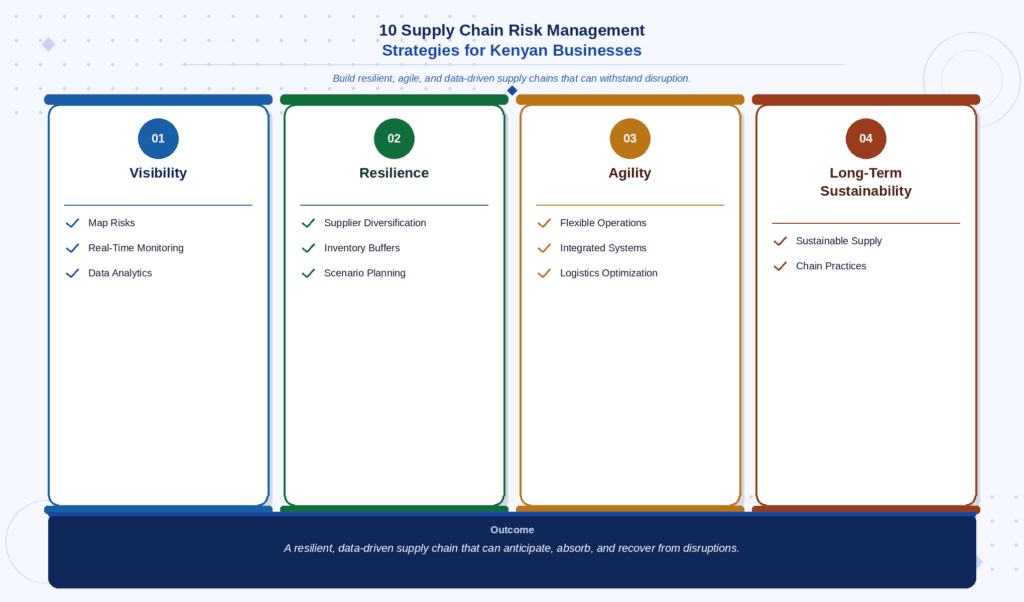
Task: Click the checkmark beside Inventory Buffers
Action: coord(308,248)
